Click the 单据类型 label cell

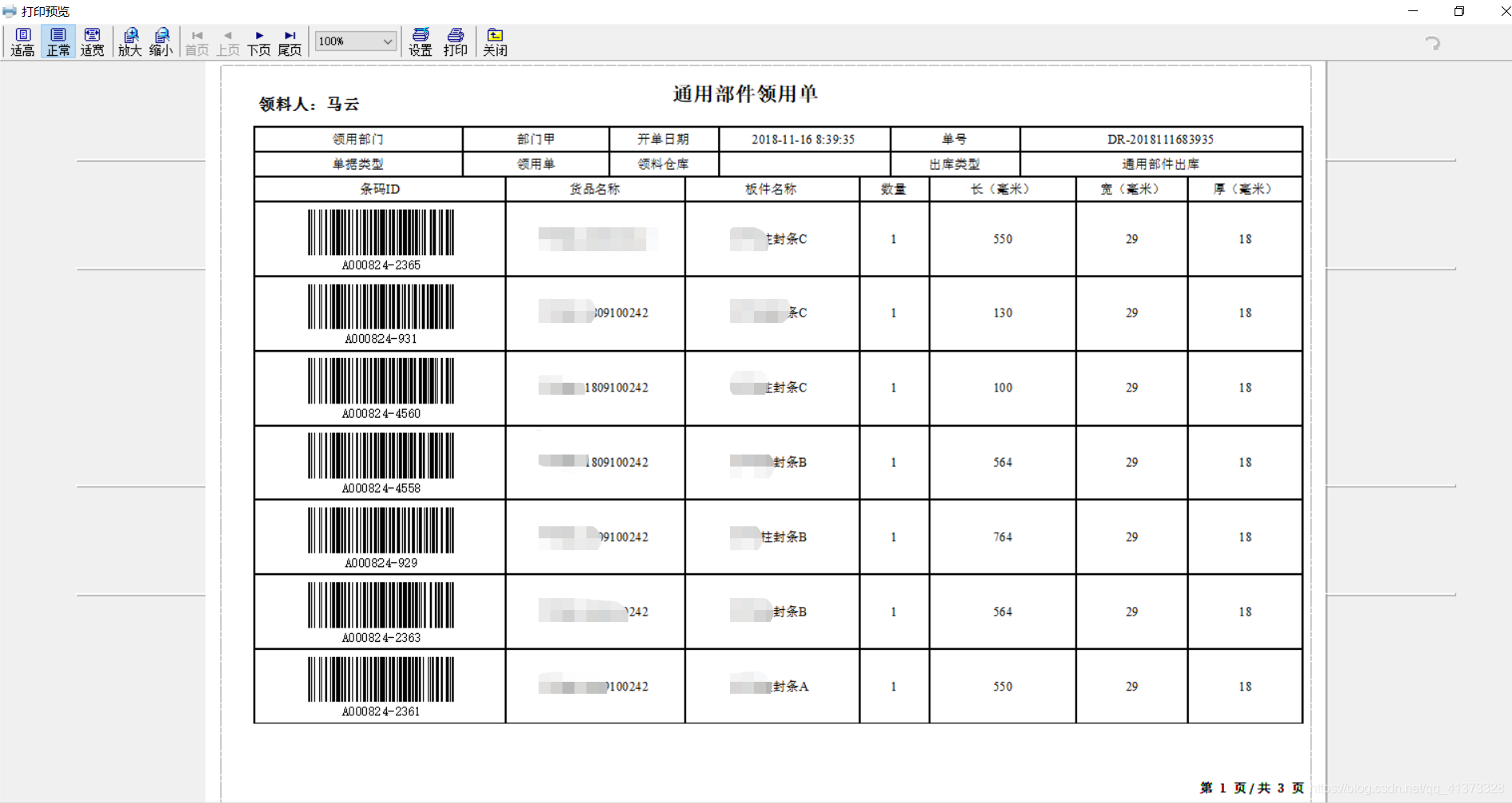tap(358, 163)
